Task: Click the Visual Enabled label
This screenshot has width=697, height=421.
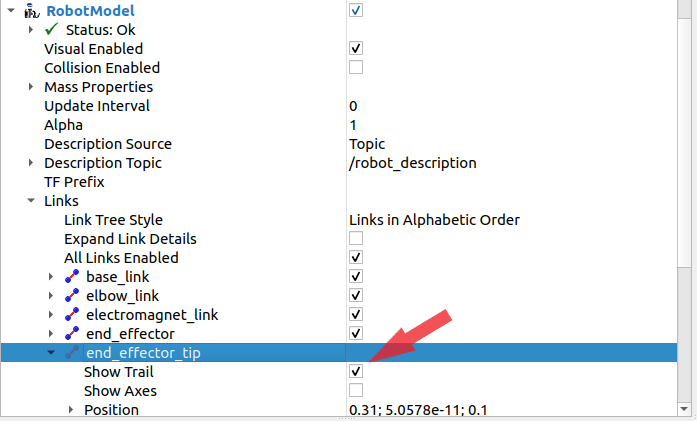Action: (93, 48)
